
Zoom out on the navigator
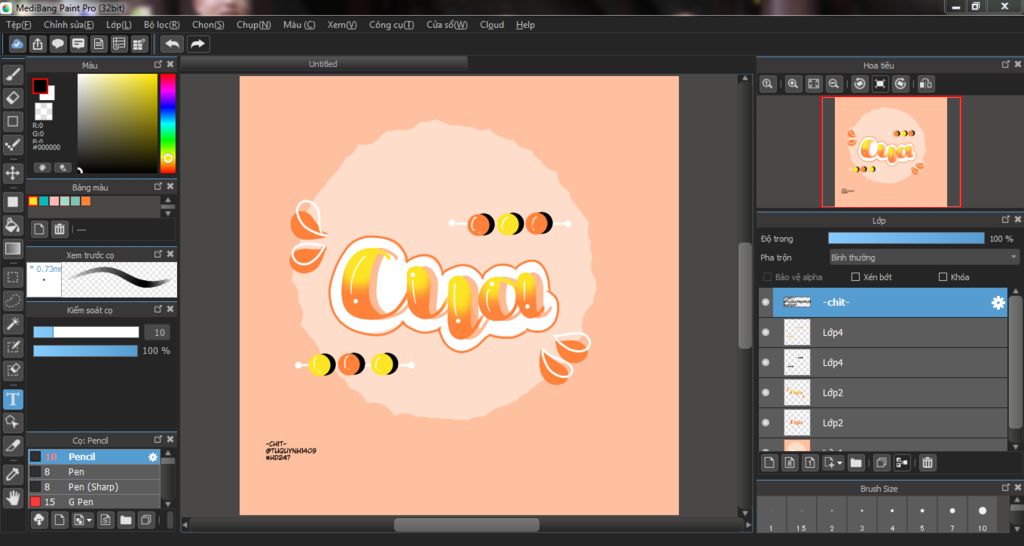(833, 84)
